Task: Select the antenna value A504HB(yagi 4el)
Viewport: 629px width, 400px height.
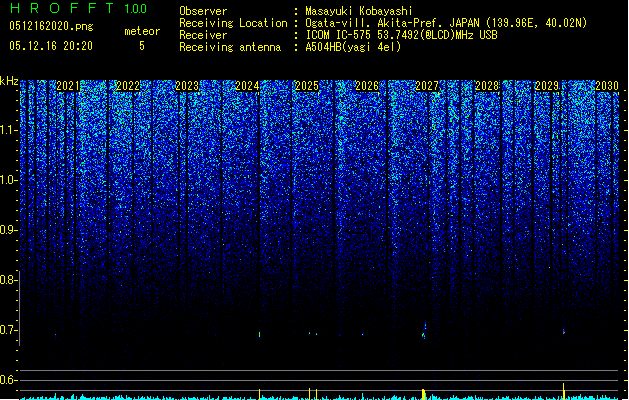Action: pyautogui.click(x=353, y=47)
